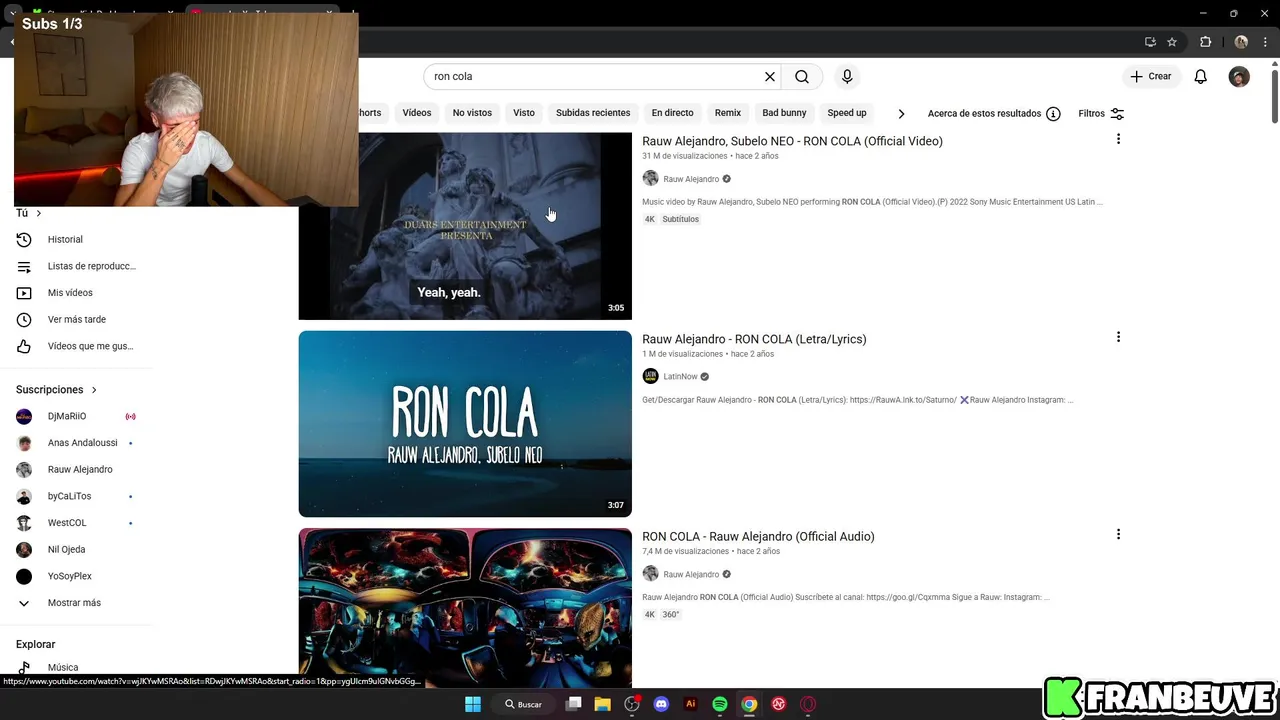This screenshot has width=1280, height=720.
Task: Play the RON COLA Official Audio thumbnail
Action: [465, 608]
